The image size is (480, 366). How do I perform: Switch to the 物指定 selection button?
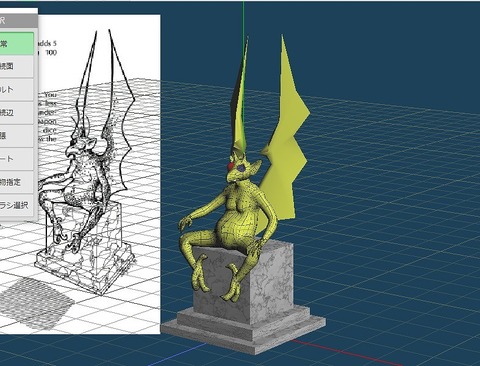(17, 182)
